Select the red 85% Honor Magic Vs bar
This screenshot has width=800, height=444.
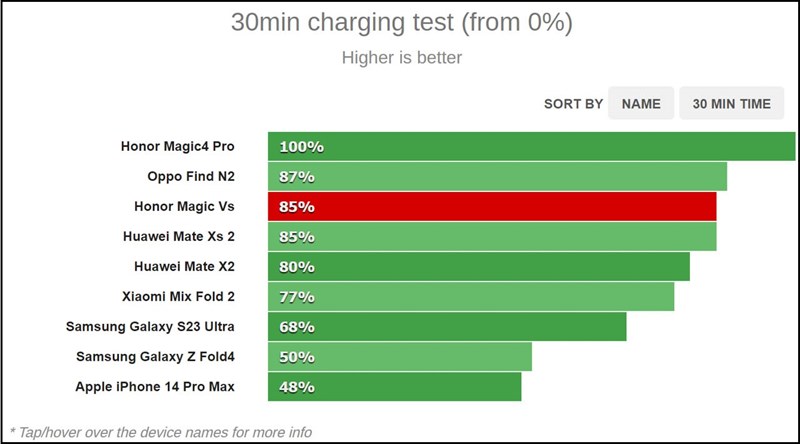(x=492, y=207)
